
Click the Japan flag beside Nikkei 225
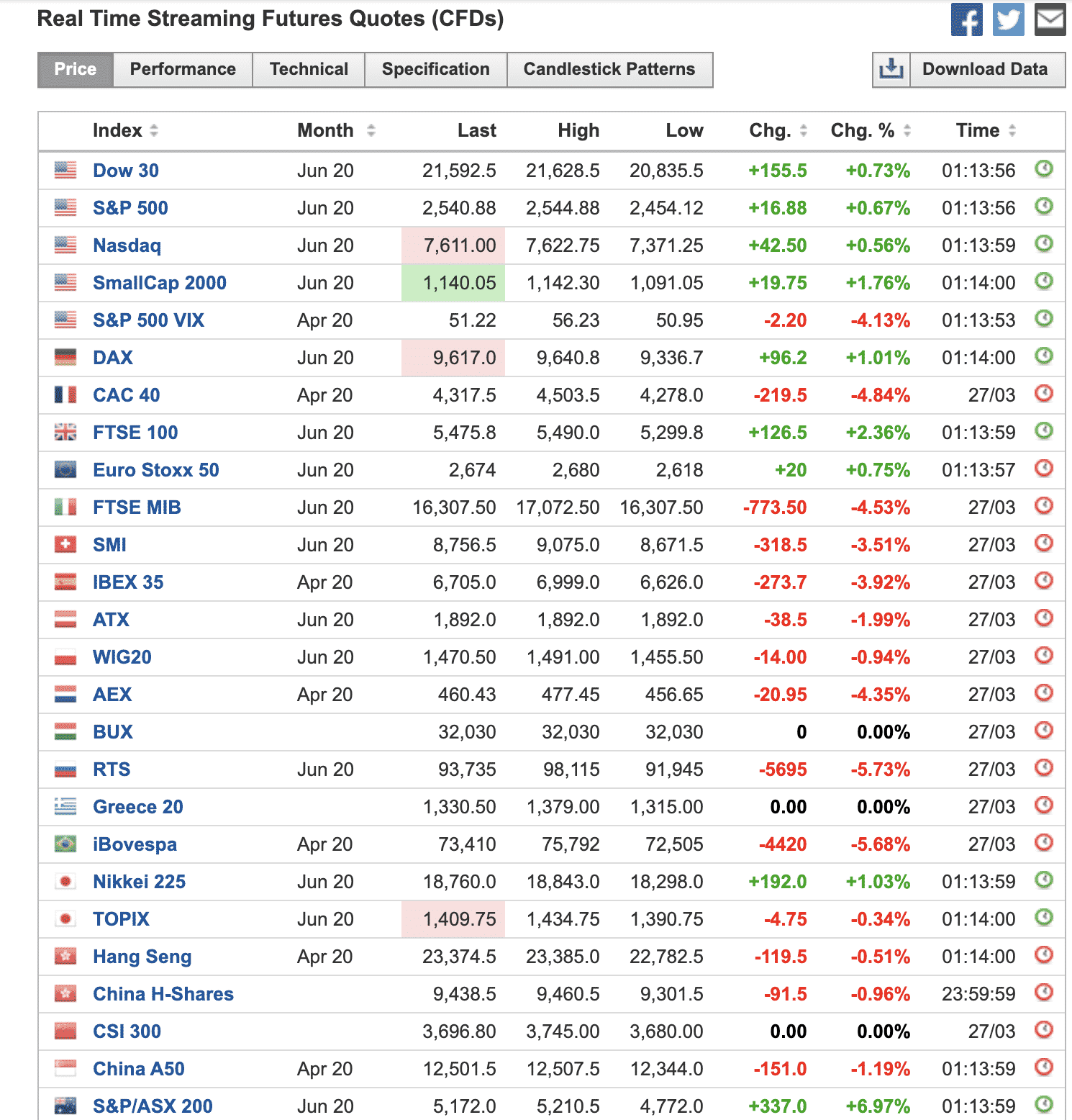click(65, 882)
